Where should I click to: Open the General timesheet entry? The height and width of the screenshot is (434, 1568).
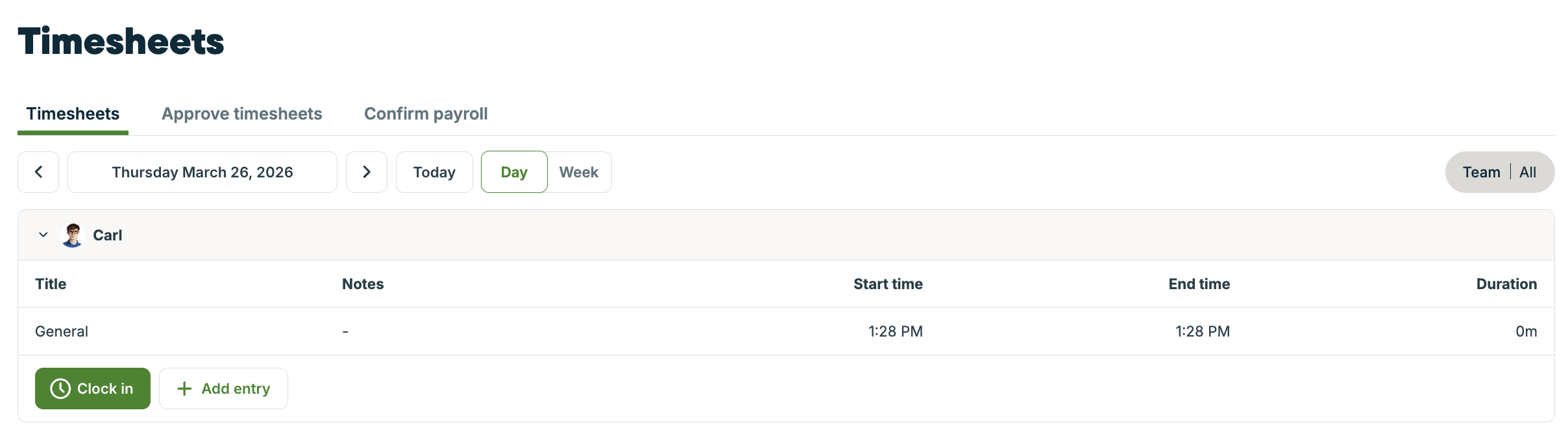(62, 331)
